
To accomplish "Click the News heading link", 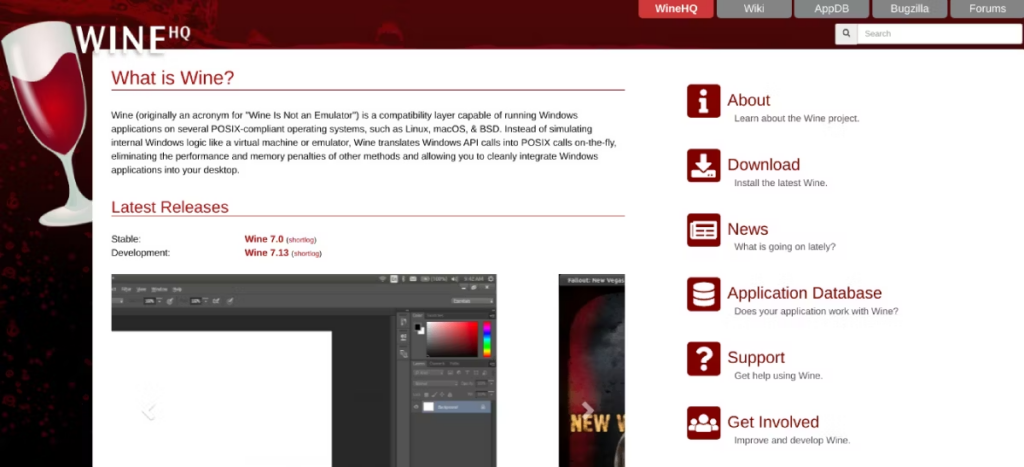I will (x=748, y=229).
